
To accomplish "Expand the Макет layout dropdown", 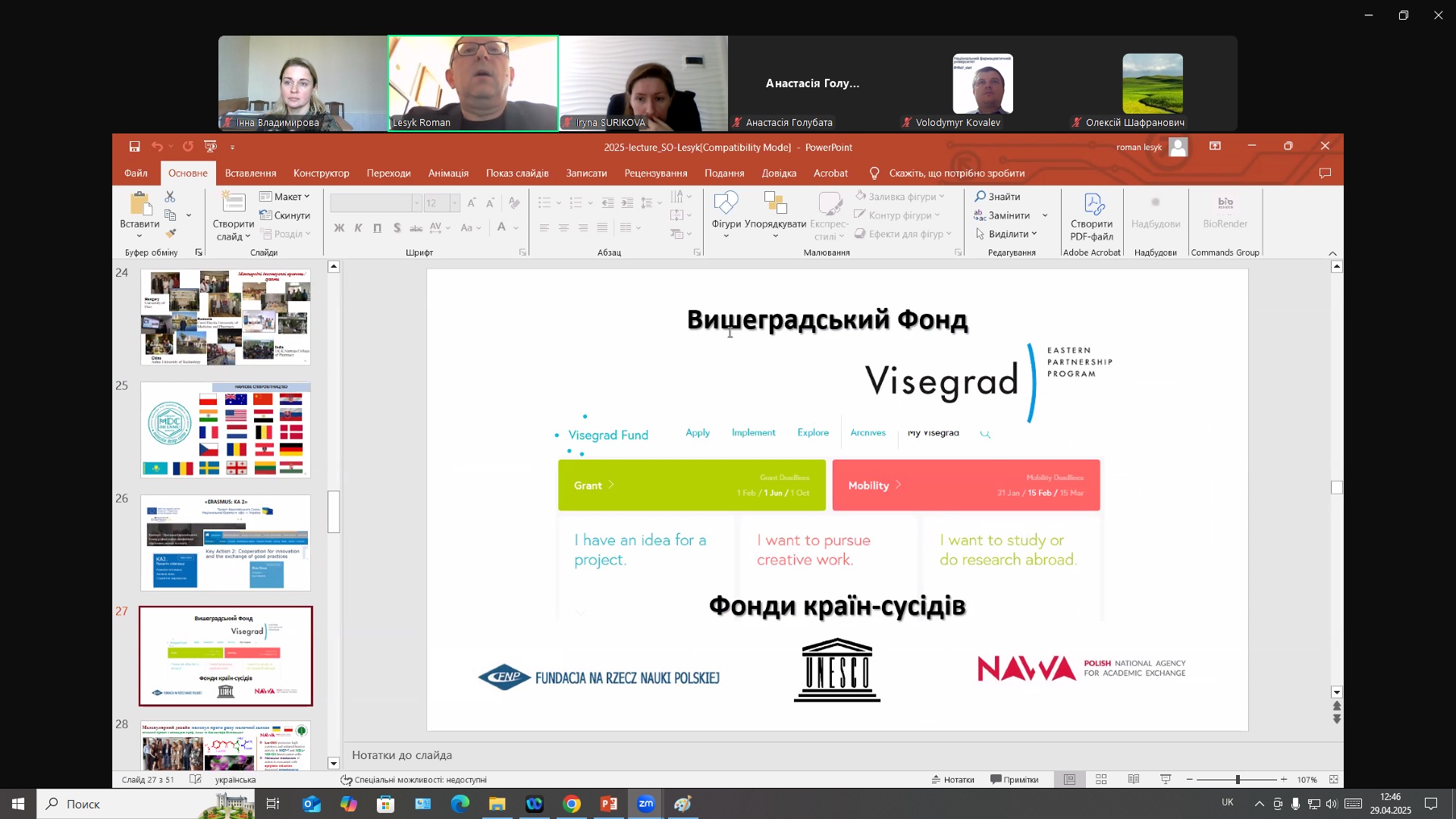I will coord(284,196).
